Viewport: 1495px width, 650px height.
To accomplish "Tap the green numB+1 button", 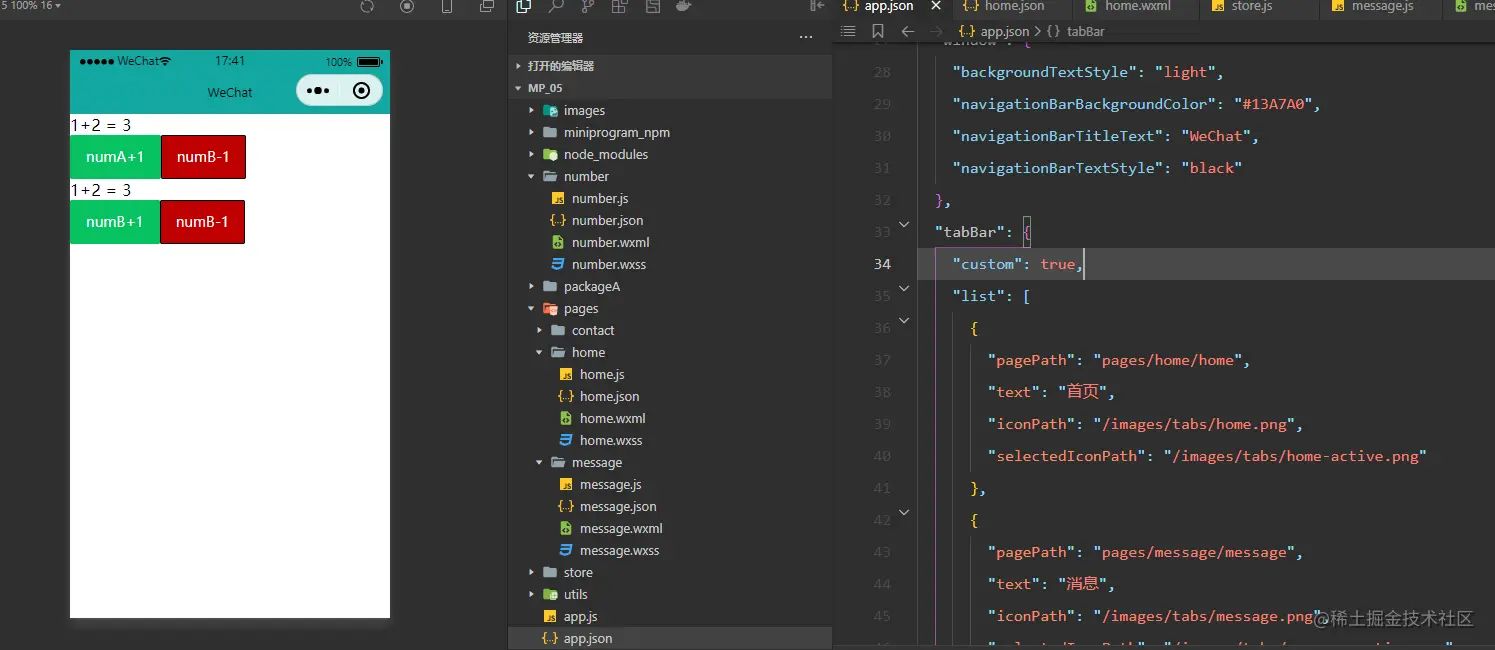I will pos(115,222).
